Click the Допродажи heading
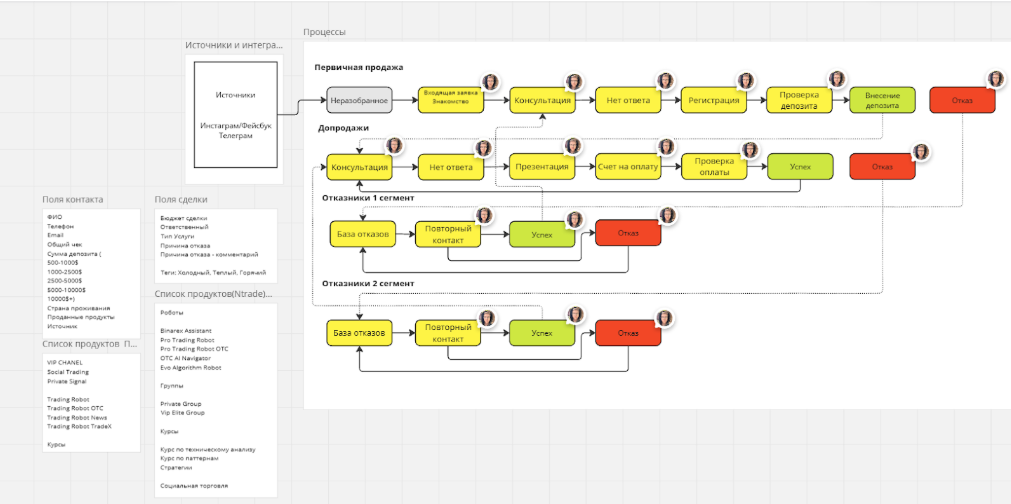 tap(343, 128)
